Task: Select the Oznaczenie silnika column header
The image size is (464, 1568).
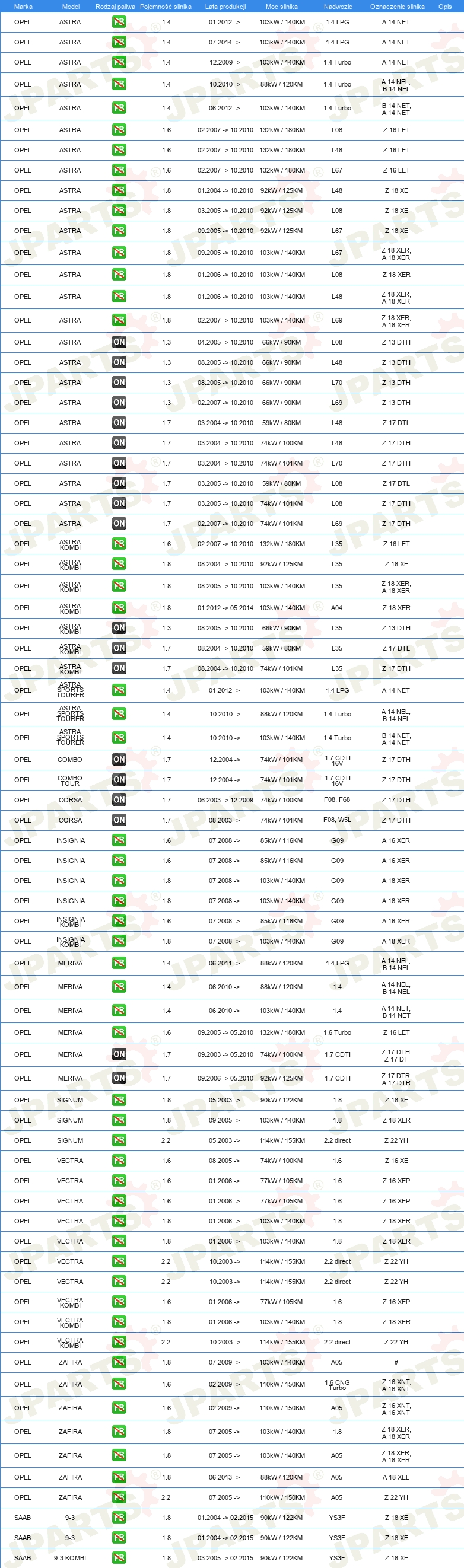Action: [x=397, y=7]
